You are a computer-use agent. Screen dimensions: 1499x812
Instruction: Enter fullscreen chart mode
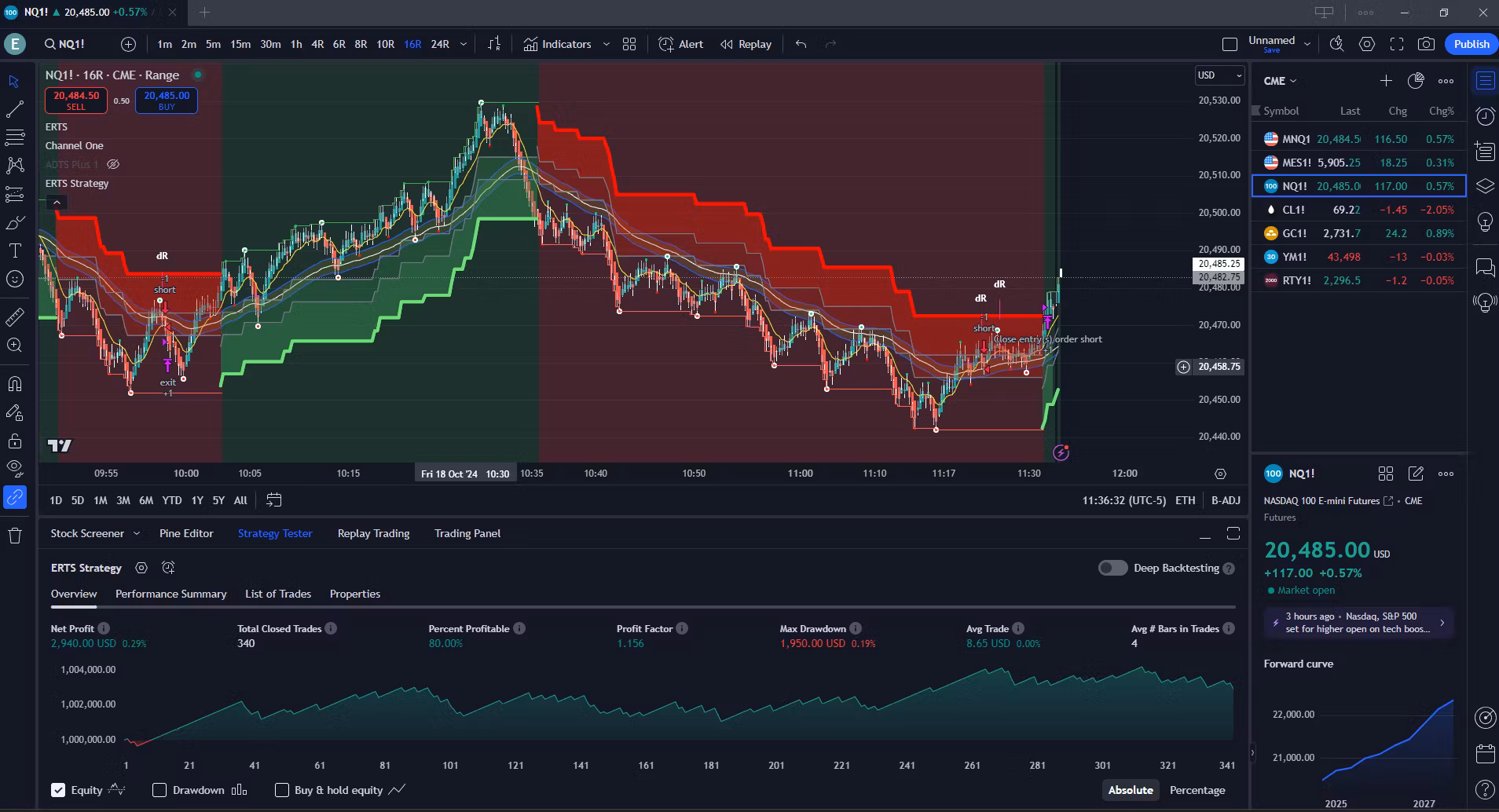point(1397,44)
